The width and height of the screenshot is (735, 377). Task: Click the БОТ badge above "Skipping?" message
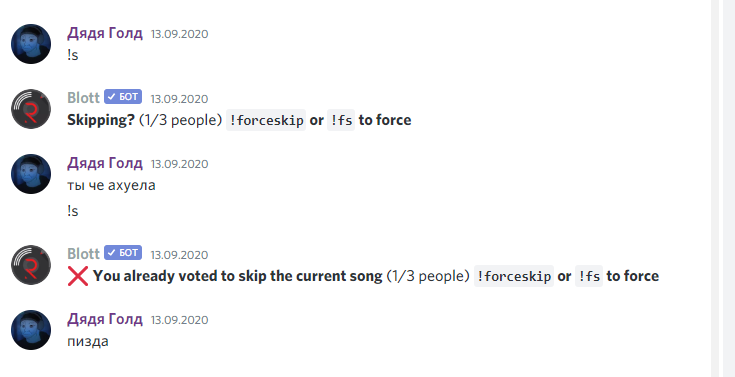click(123, 97)
